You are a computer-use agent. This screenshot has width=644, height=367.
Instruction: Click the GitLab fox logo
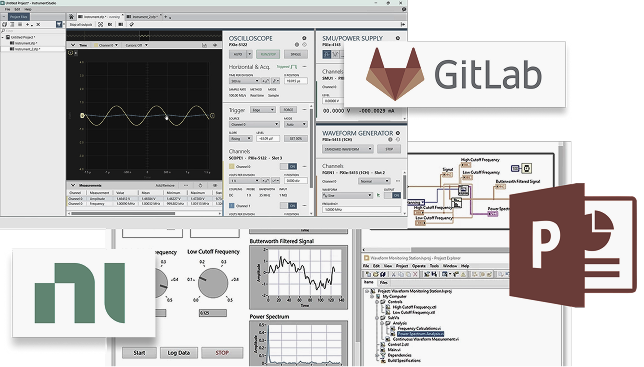click(x=395, y=74)
